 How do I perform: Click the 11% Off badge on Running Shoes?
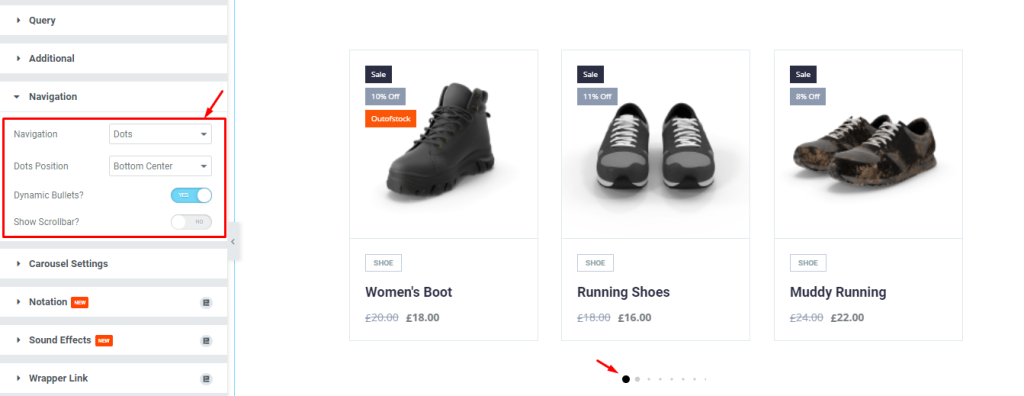(x=597, y=97)
